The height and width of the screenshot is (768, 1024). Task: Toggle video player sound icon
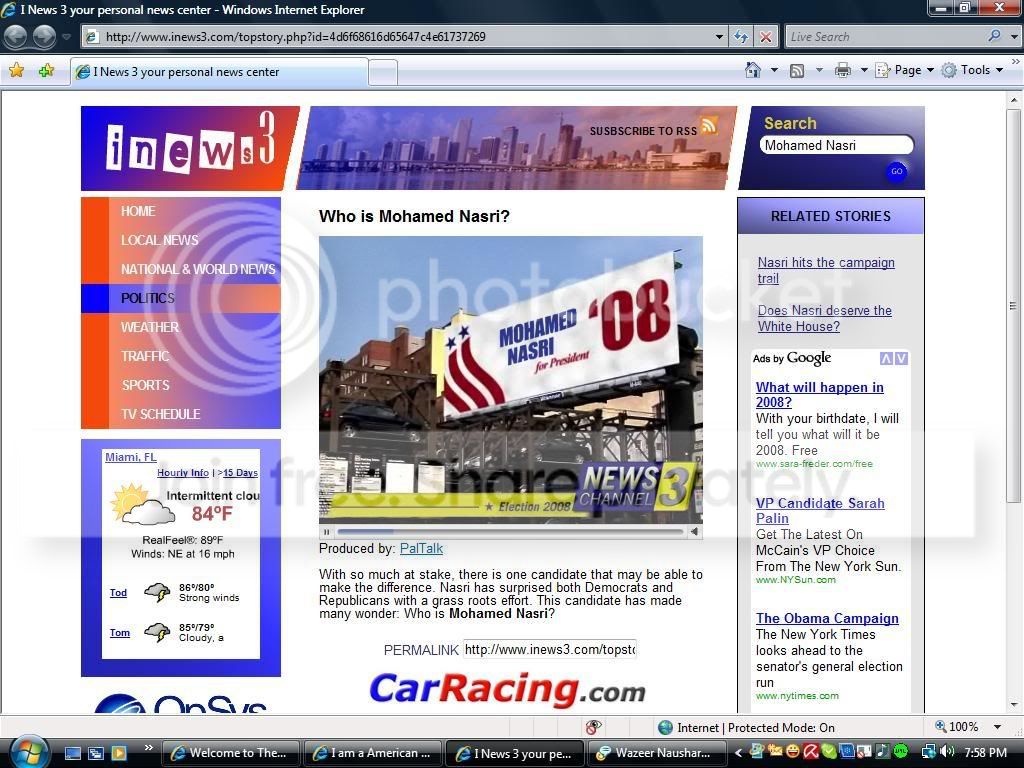[x=694, y=532]
